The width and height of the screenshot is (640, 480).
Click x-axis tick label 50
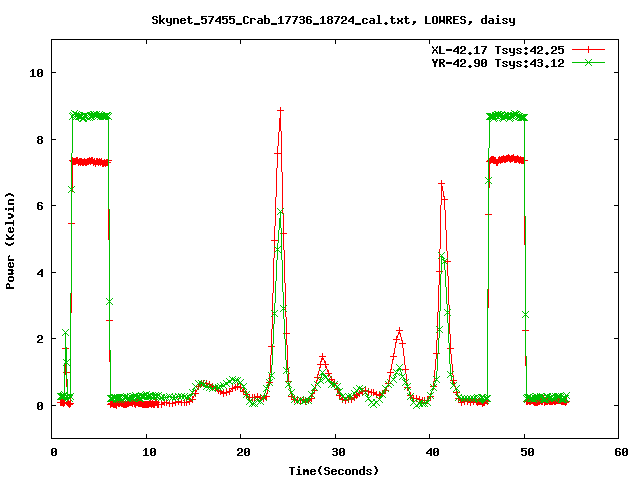[x=527, y=452]
